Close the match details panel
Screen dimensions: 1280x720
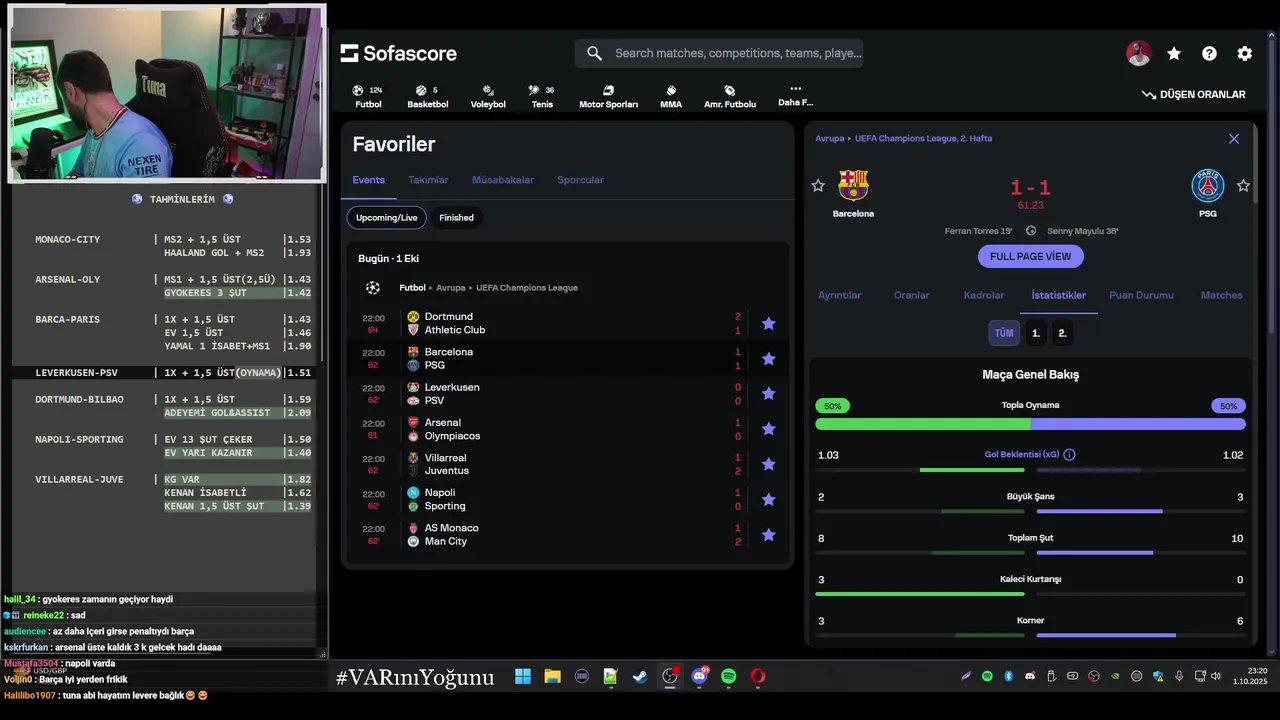tap(1234, 139)
